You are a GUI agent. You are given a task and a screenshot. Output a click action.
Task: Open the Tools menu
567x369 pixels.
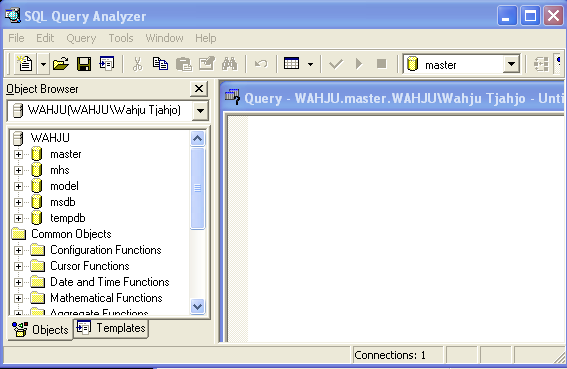tap(121, 38)
